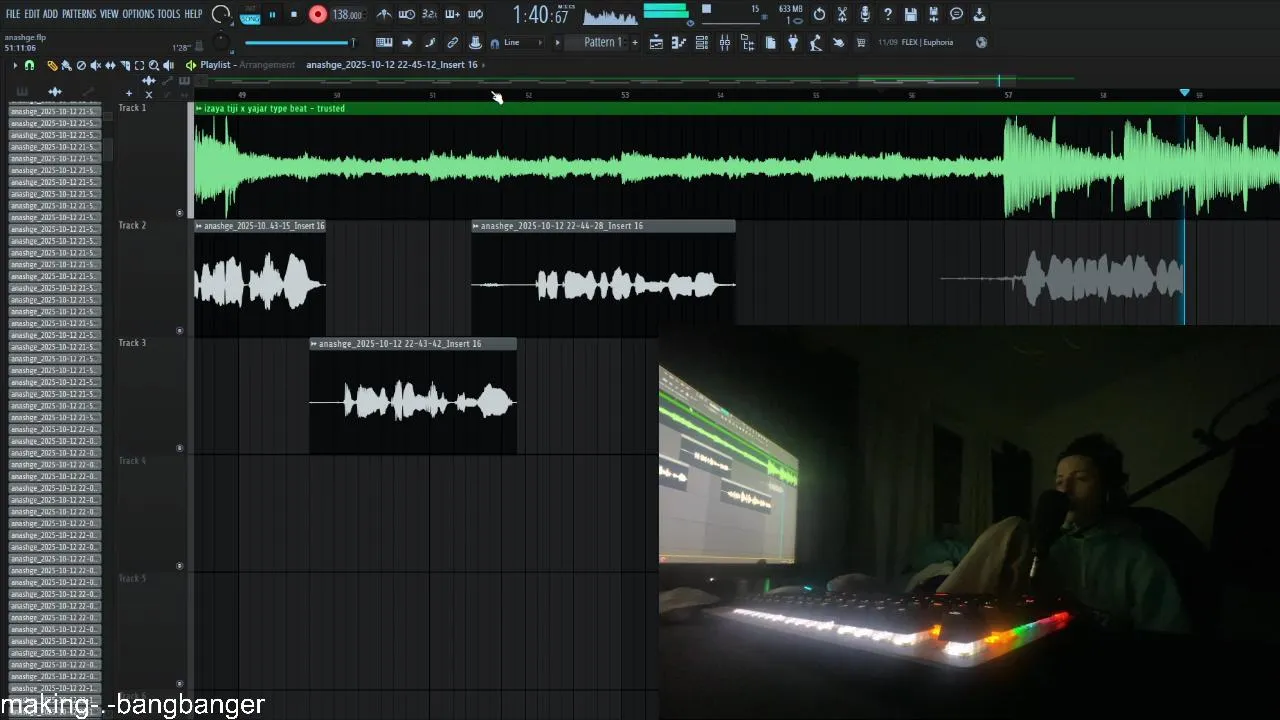Screen dimensions: 1280x720
Task: Click the one-click recording microphone icon
Action: [x=865, y=14]
